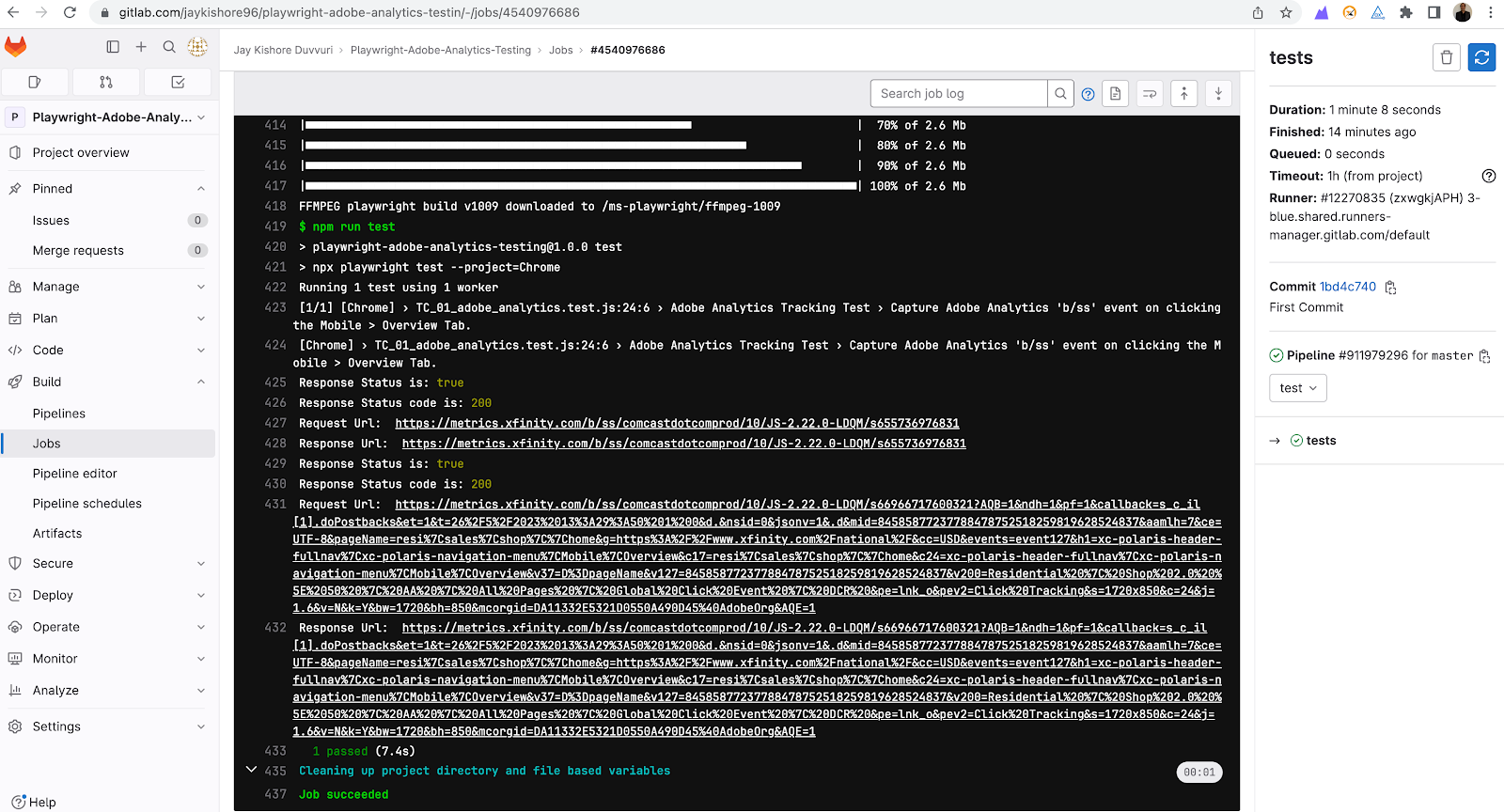Open Response Url link on line 428
Viewport: 1504px width, 812px height.
(x=683, y=444)
